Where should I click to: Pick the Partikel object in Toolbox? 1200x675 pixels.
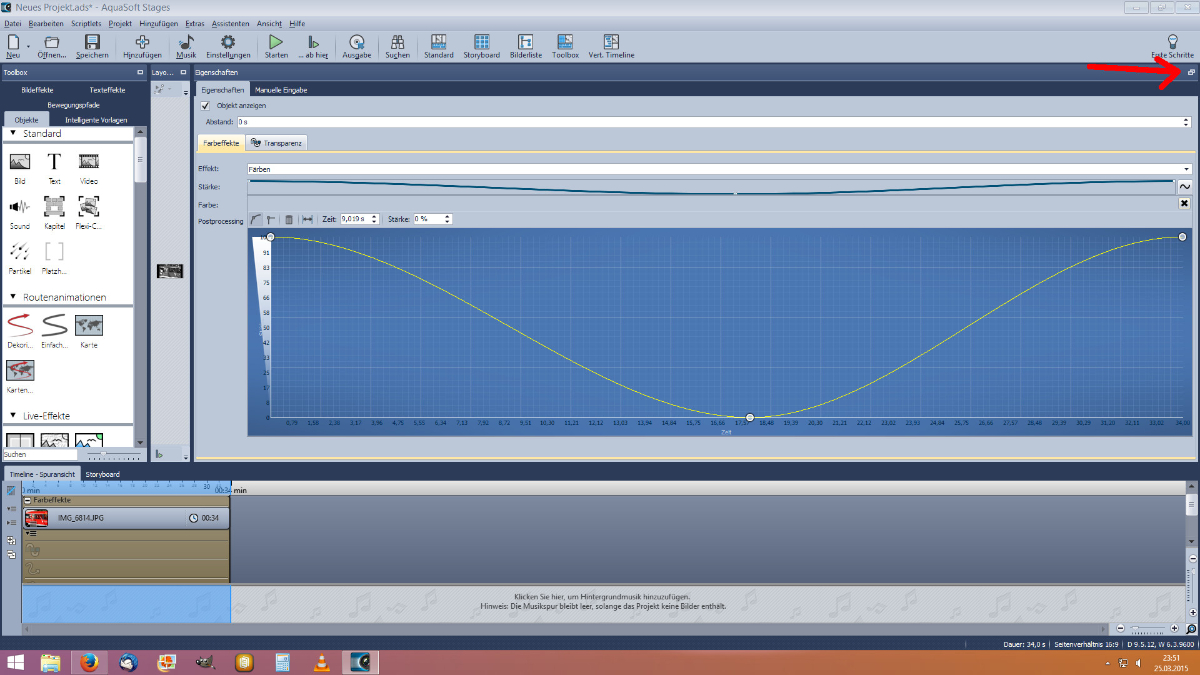click(19, 256)
